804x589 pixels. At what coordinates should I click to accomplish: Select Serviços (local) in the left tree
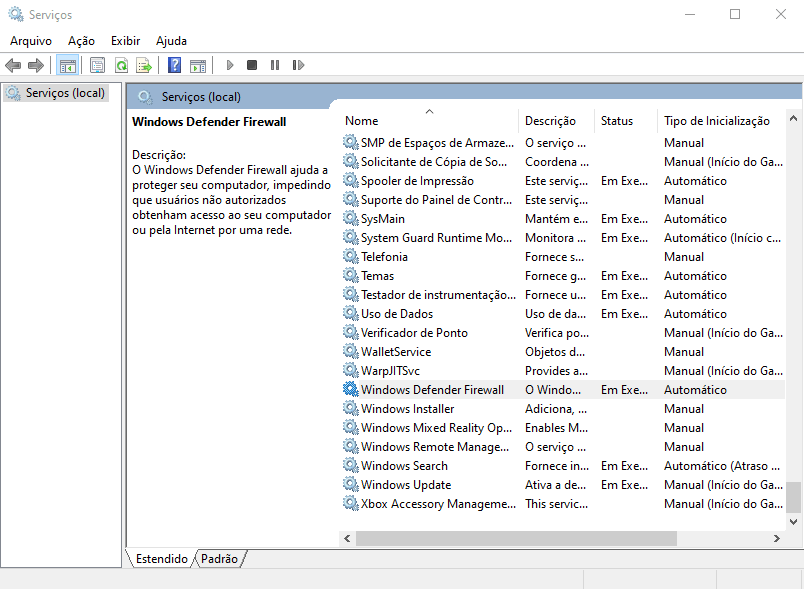55,93
